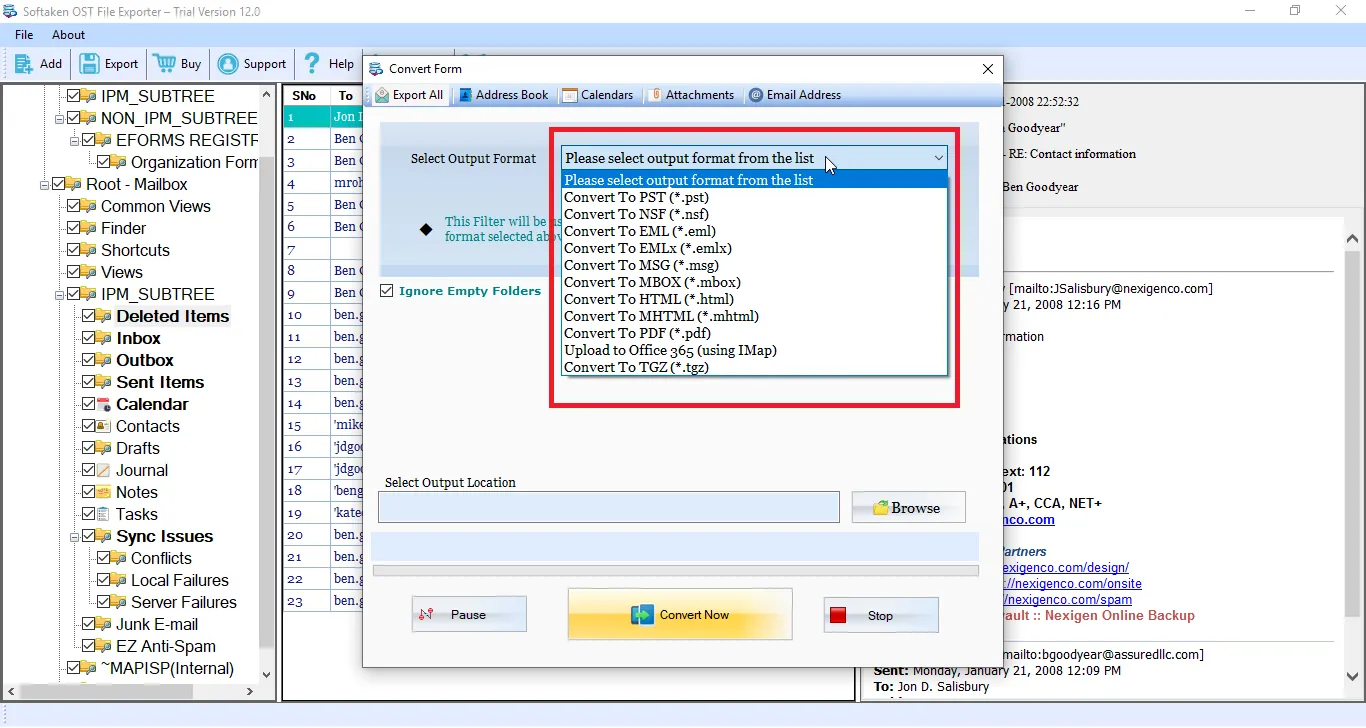Image resolution: width=1366 pixels, height=728 pixels.
Task: Click the conversion progress bar
Action: point(675,571)
